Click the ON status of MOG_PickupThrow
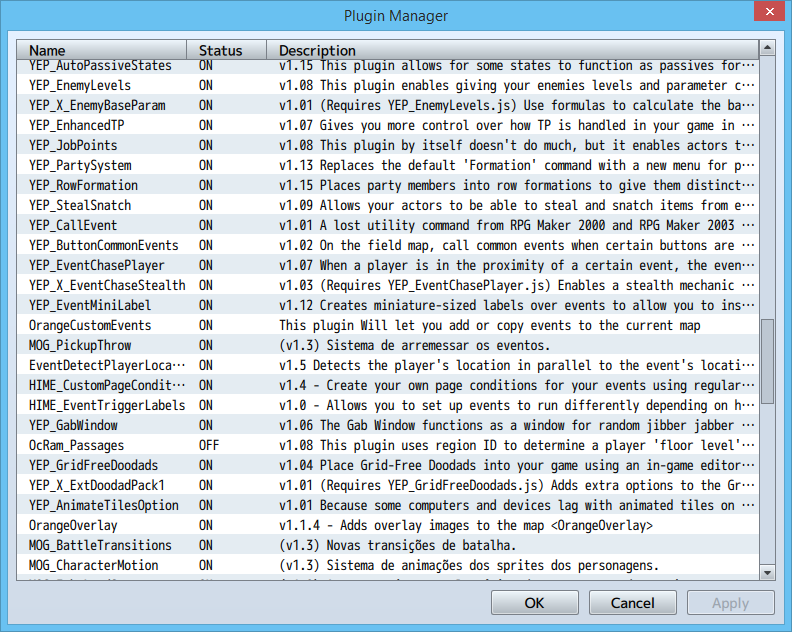This screenshot has width=792, height=632. (206, 346)
